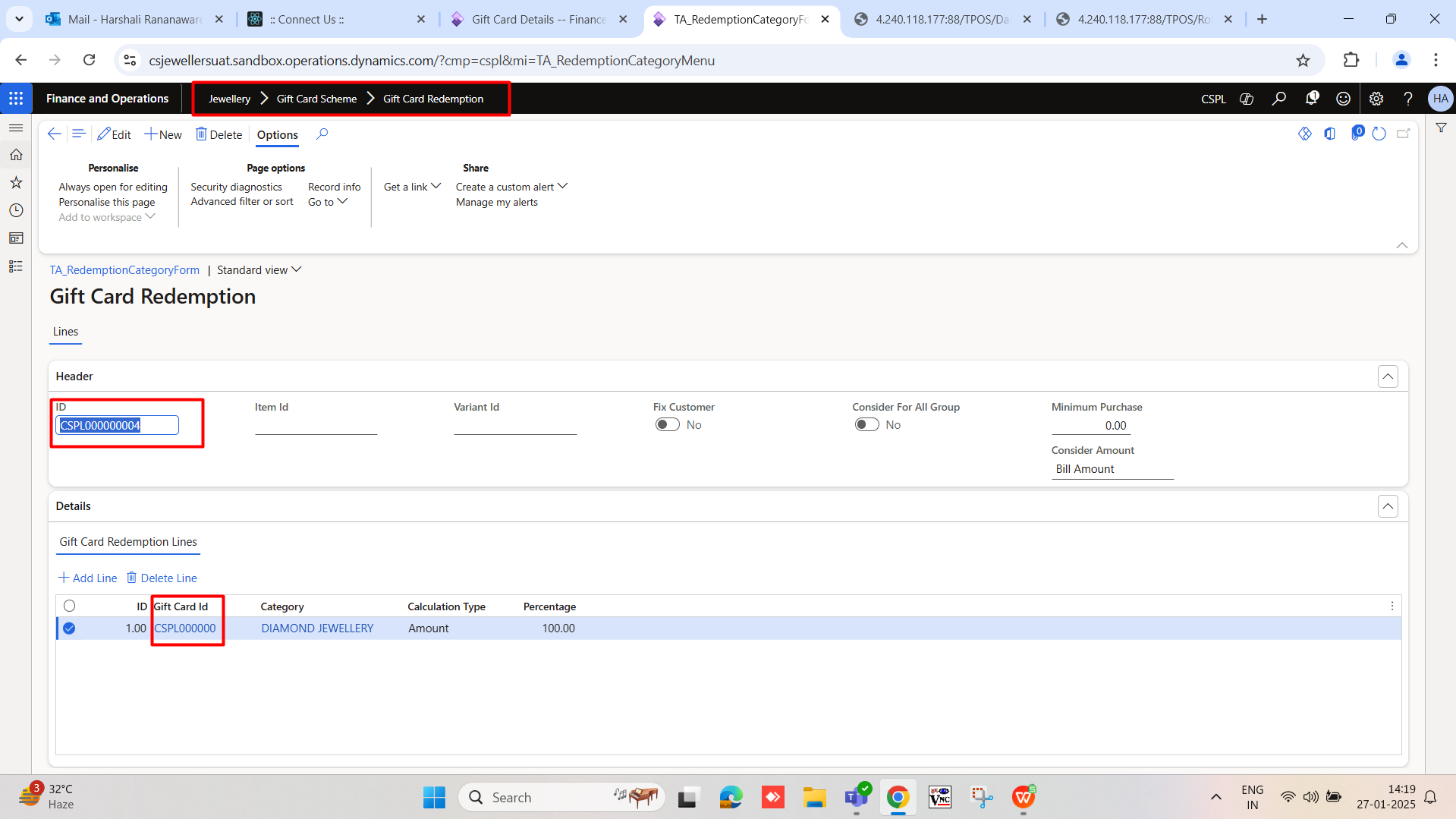The width and height of the screenshot is (1456, 819).
Task: Go to Home in sidebar
Action: [16, 155]
